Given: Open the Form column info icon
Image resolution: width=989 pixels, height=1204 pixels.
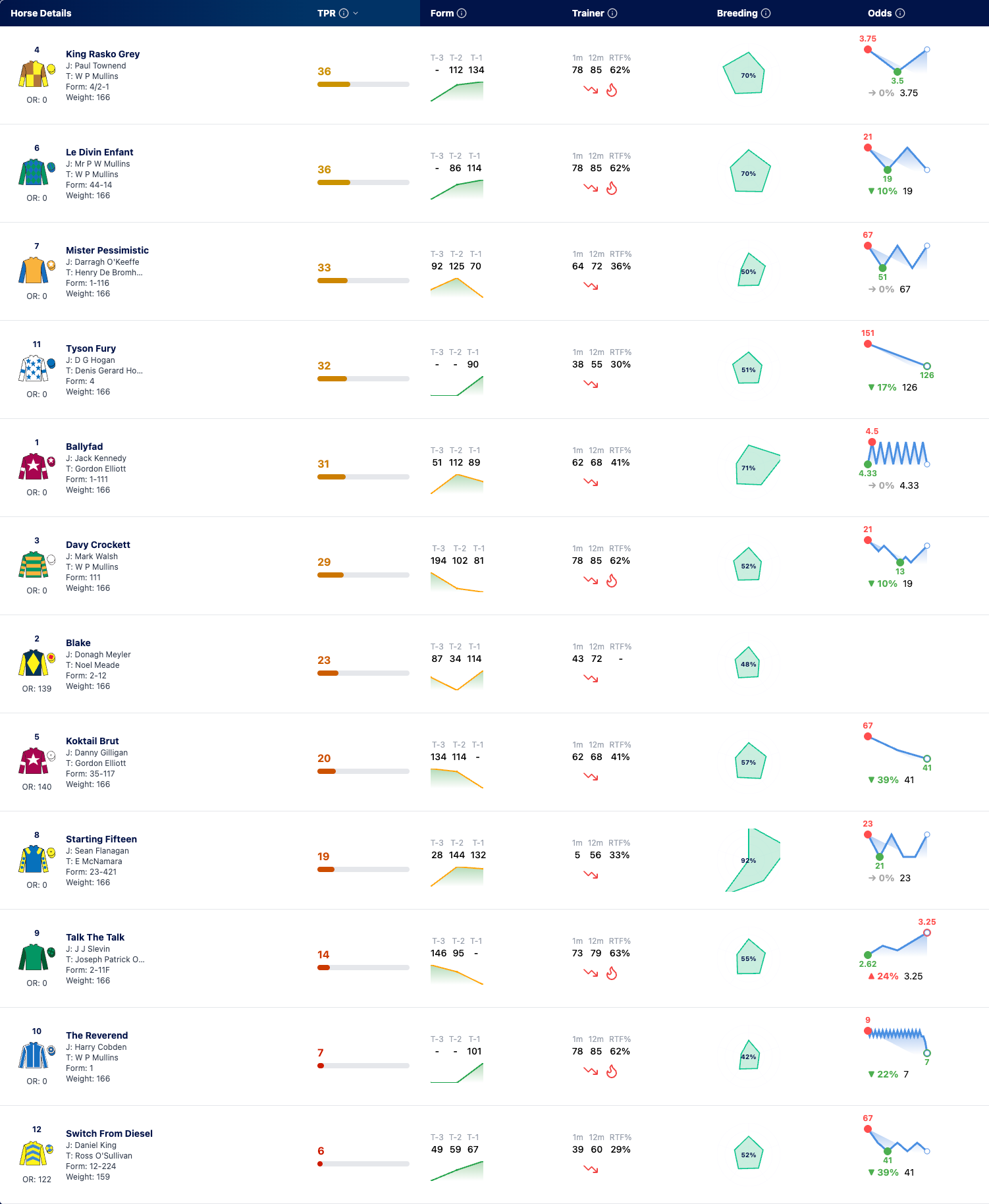Looking at the screenshot, I should click(x=462, y=13).
